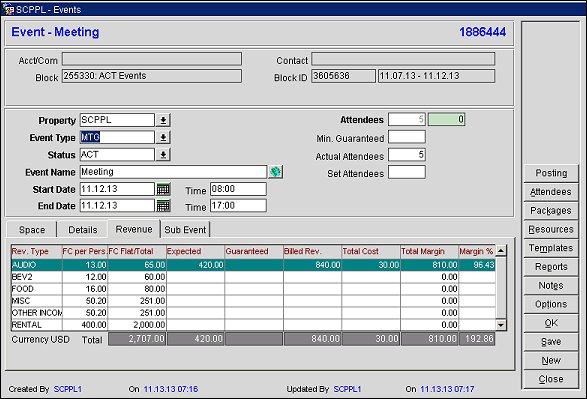This screenshot has height=399, width=587.
Task: Click the Attendees field showing 5
Action: pos(407,119)
